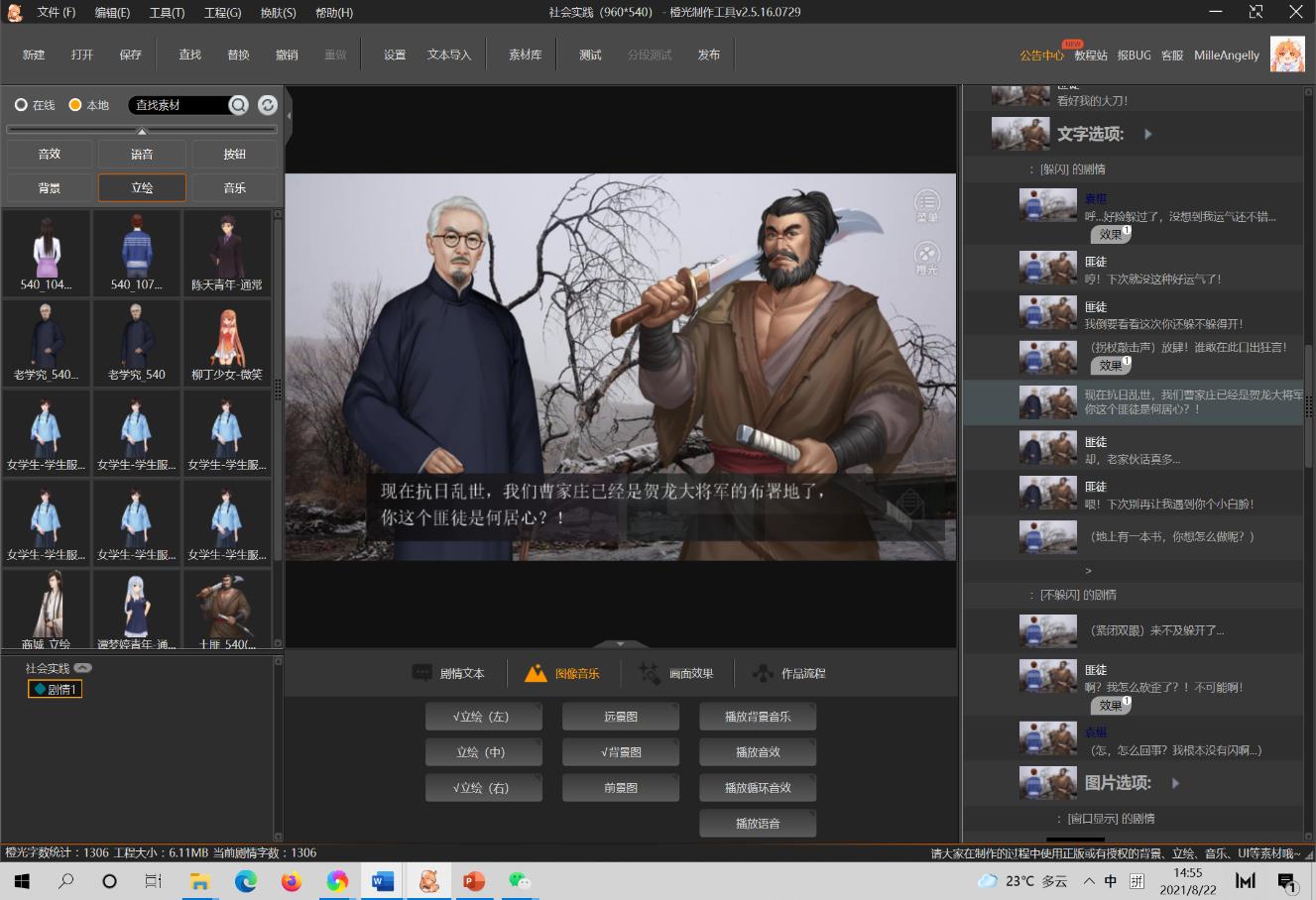Click the 发布 toolbar button
1316x900 pixels.
click(x=708, y=56)
